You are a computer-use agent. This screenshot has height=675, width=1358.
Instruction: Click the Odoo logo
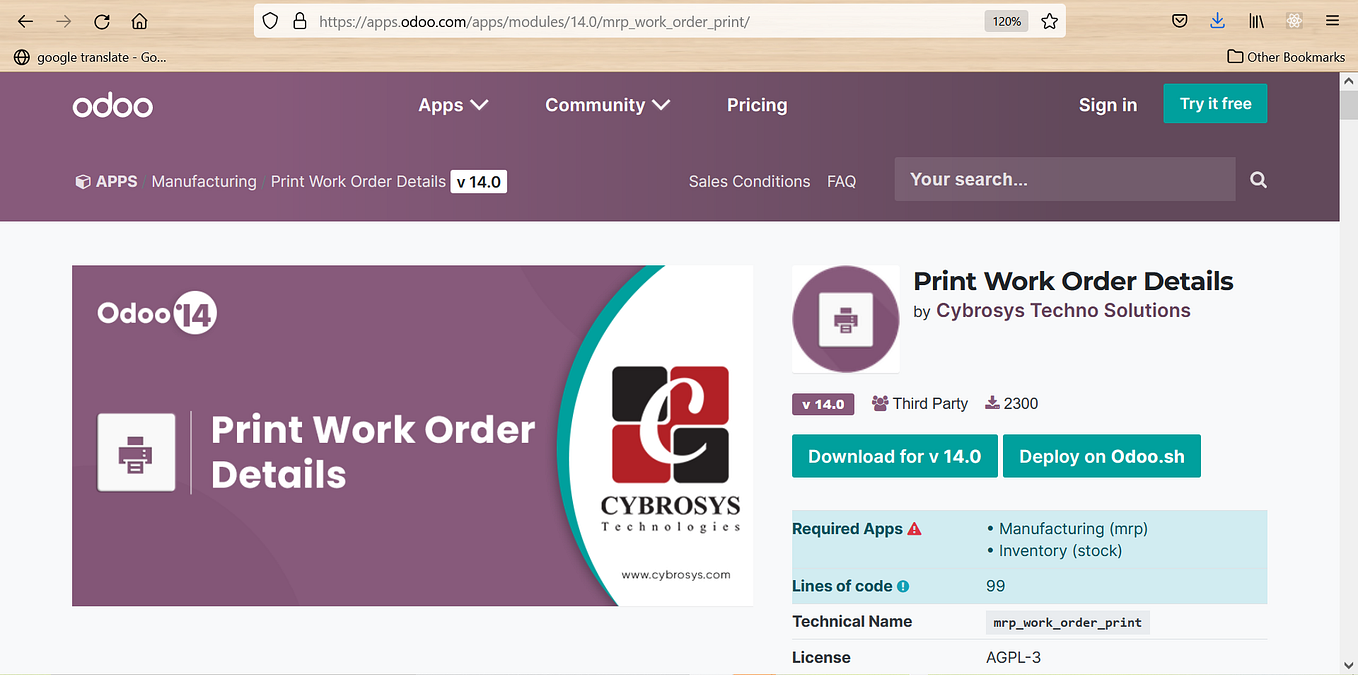(112, 104)
